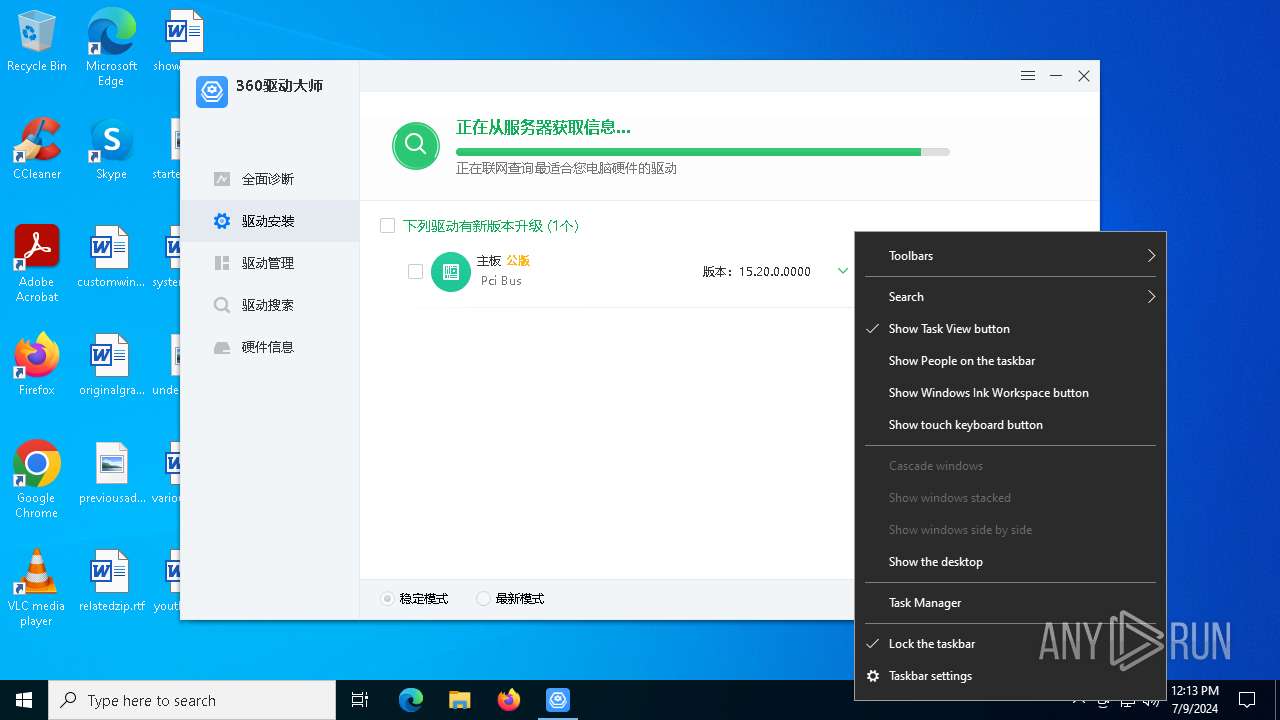Open the 全面诊断 sidebar section

click(x=269, y=179)
